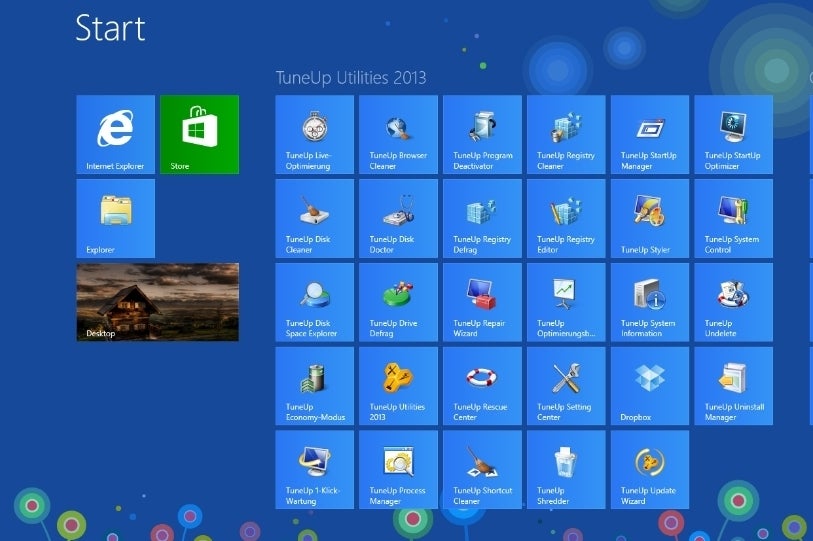This screenshot has width=813, height=541.
Task: Open the TuneUp Utilities 2013 tile
Action: pos(398,386)
